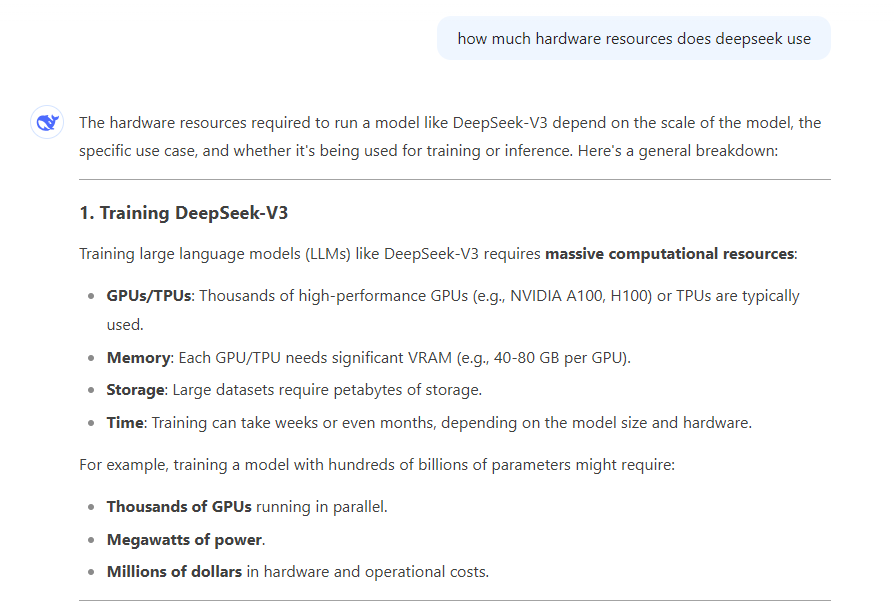Click the DeepSeek whale avatar icon
This screenshot has width=894, height=601.
click(47, 122)
